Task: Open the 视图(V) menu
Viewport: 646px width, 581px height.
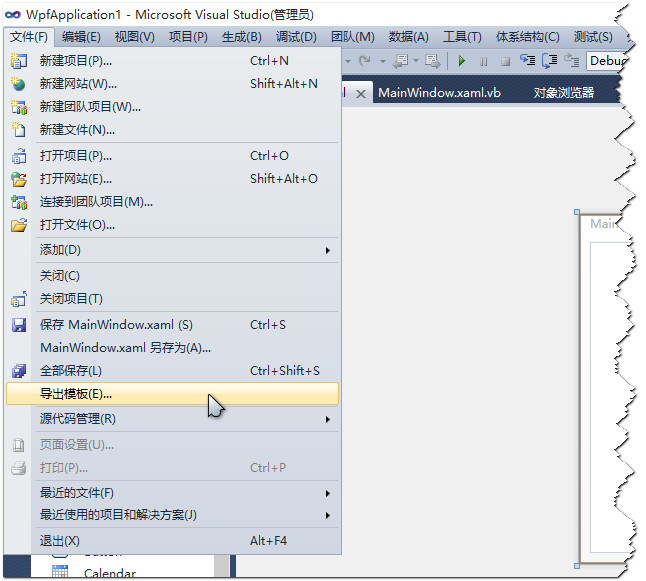Action: (x=135, y=37)
